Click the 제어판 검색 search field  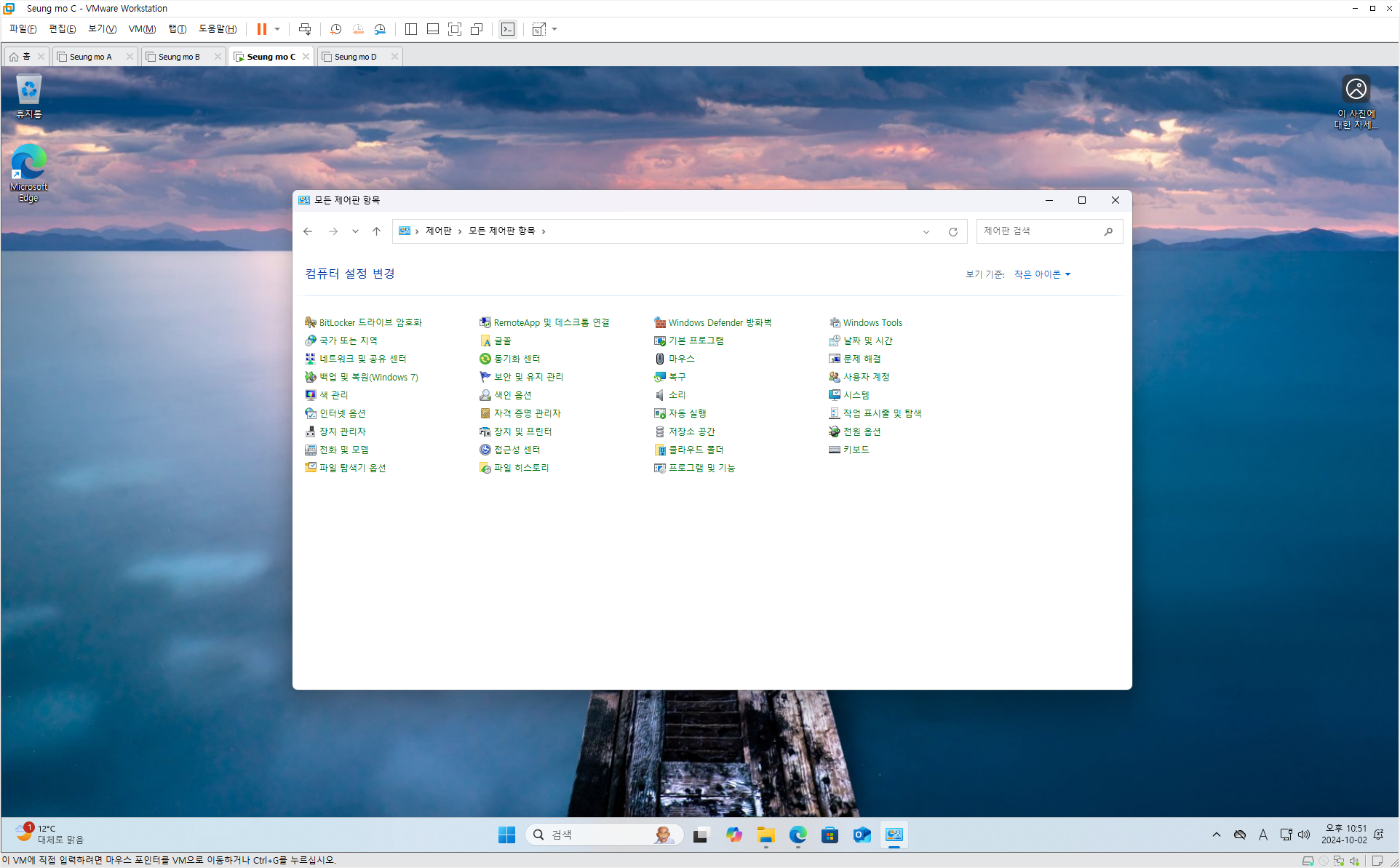tap(1041, 231)
